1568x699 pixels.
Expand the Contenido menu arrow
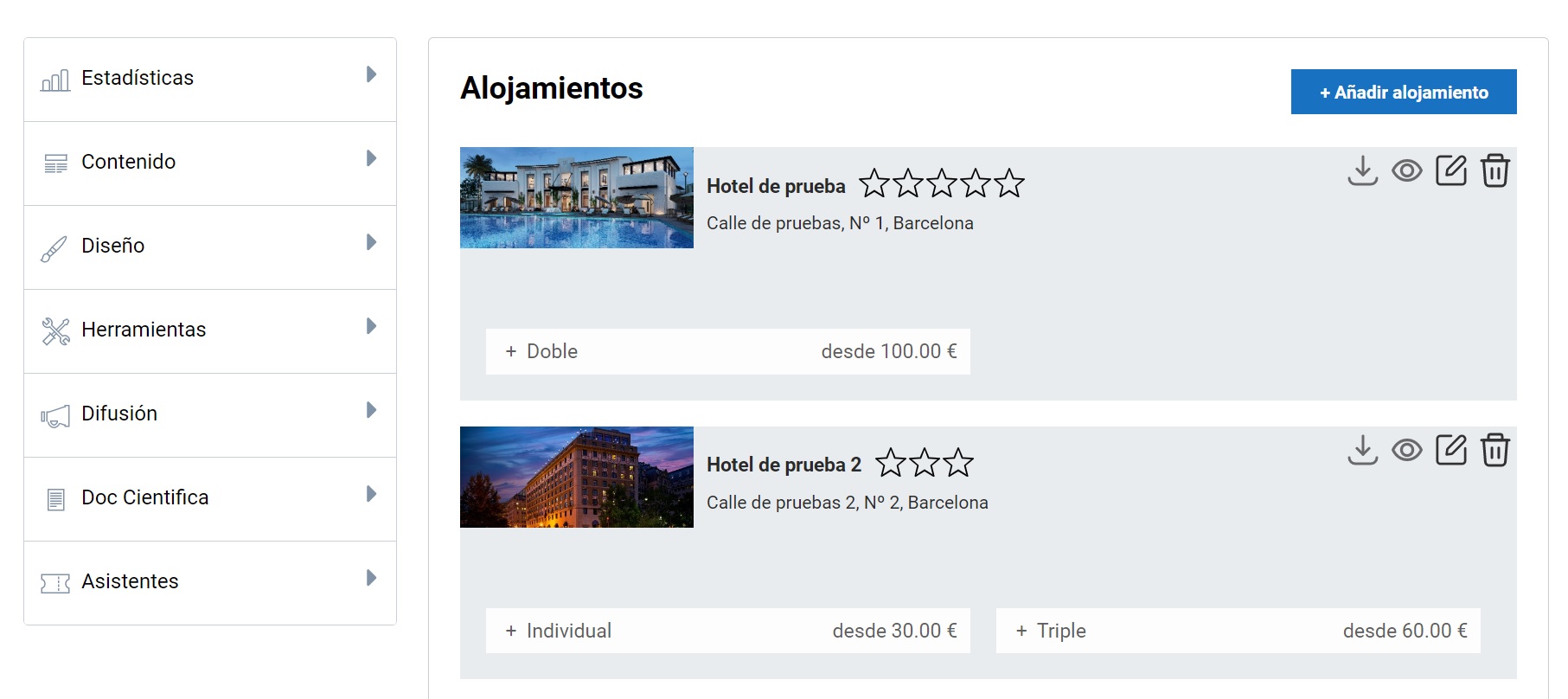pyautogui.click(x=371, y=158)
